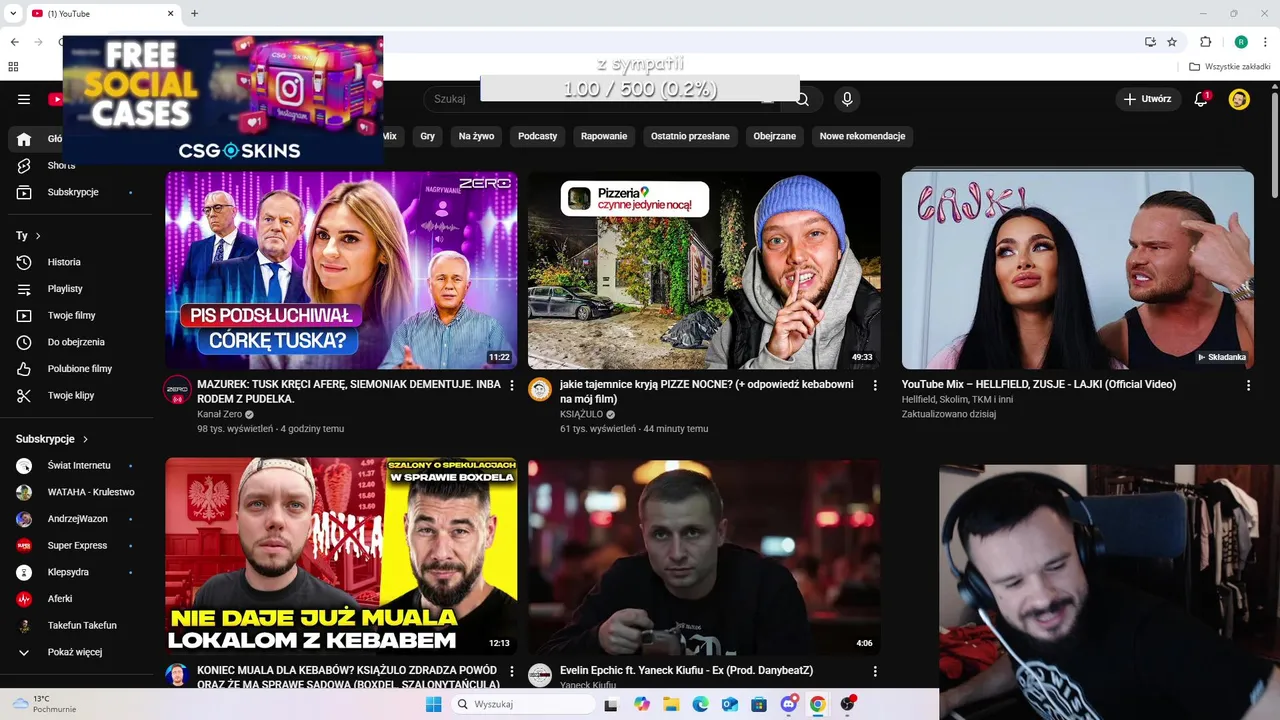The width and height of the screenshot is (1280, 720).
Task: Select the Ostatnio przesłane filter chip
Action: (690, 136)
